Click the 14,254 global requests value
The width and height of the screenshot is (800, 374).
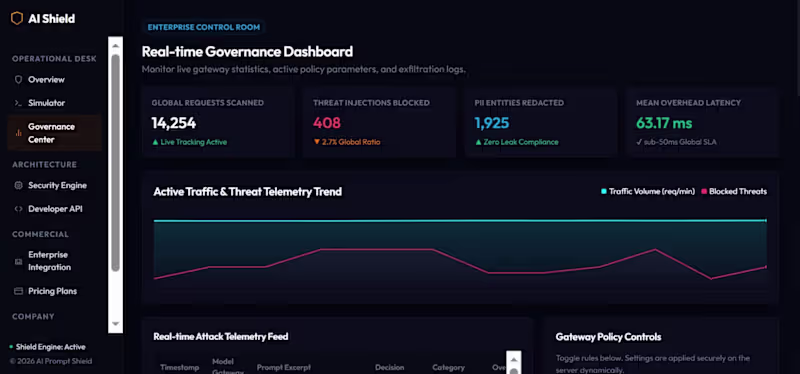173,123
